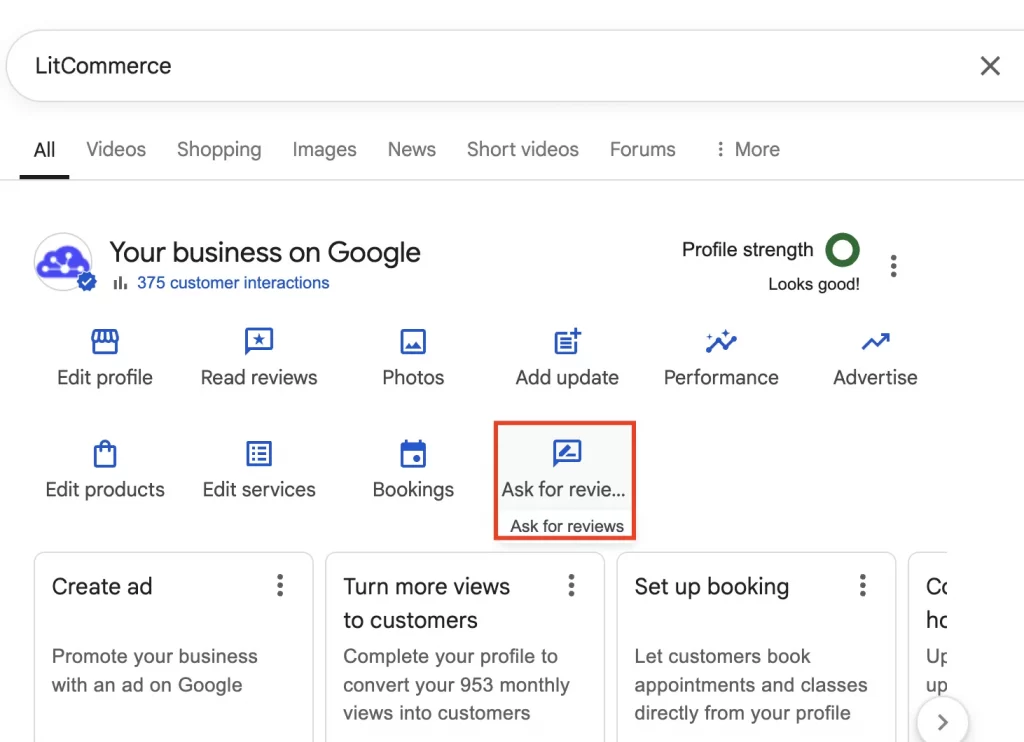Open the Create ad card three-dot menu
The width and height of the screenshot is (1024, 742).
click(280, 585)
